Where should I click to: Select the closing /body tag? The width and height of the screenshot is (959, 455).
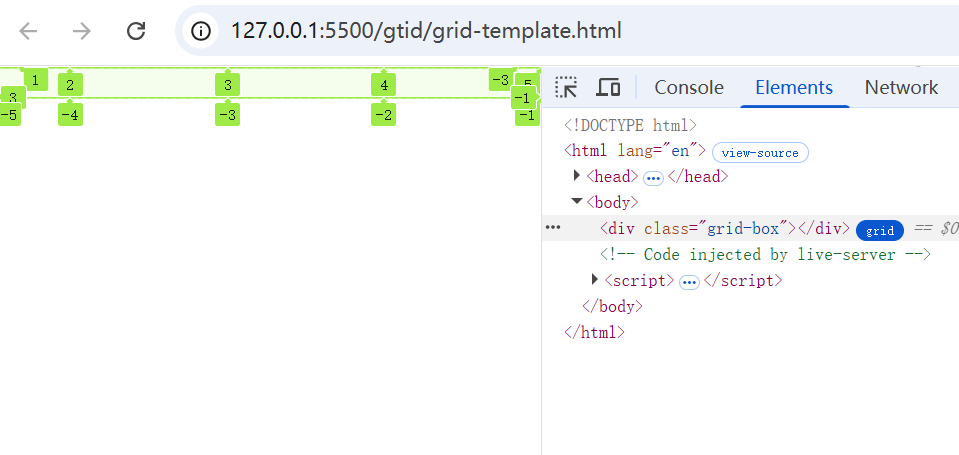click(612, 306)
